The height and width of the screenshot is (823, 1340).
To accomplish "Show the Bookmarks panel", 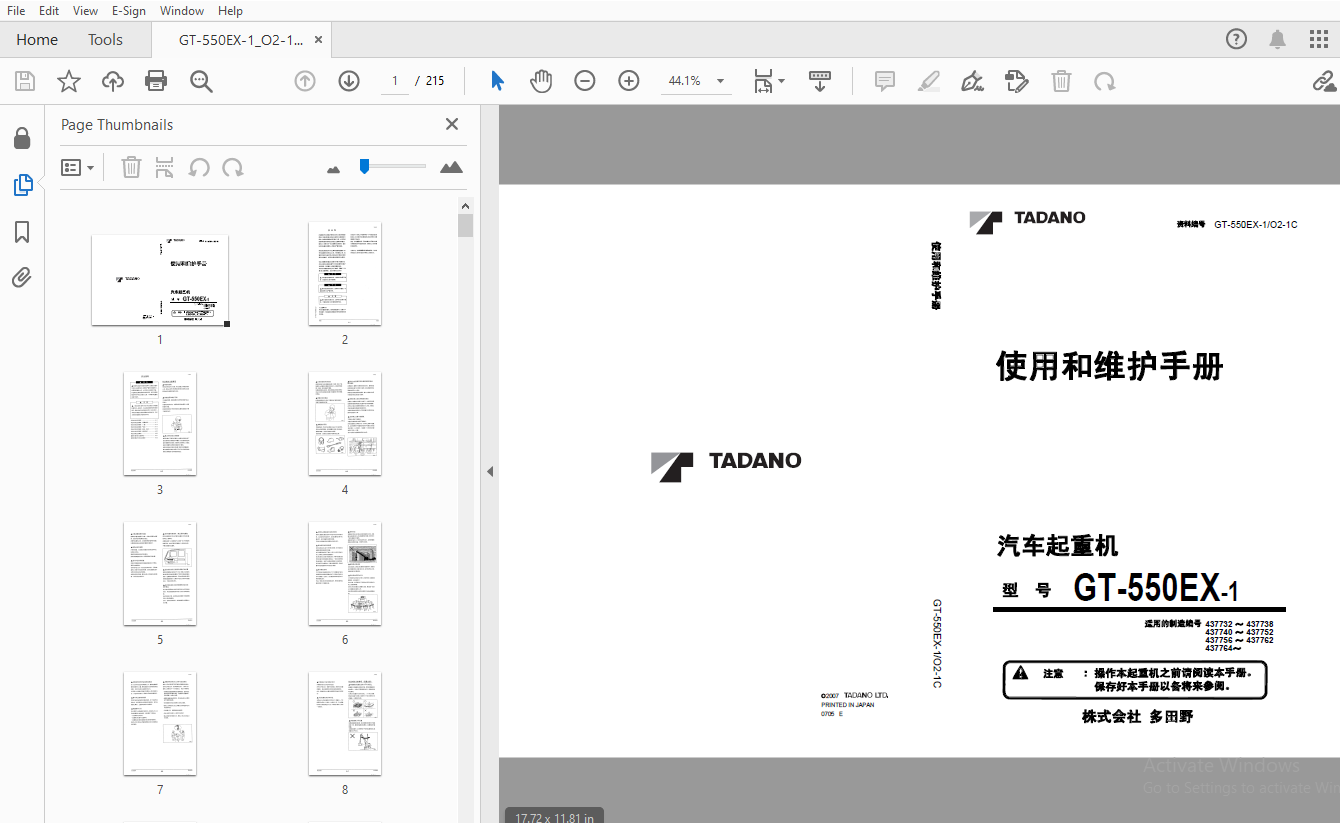I will [x=22, y=232].
